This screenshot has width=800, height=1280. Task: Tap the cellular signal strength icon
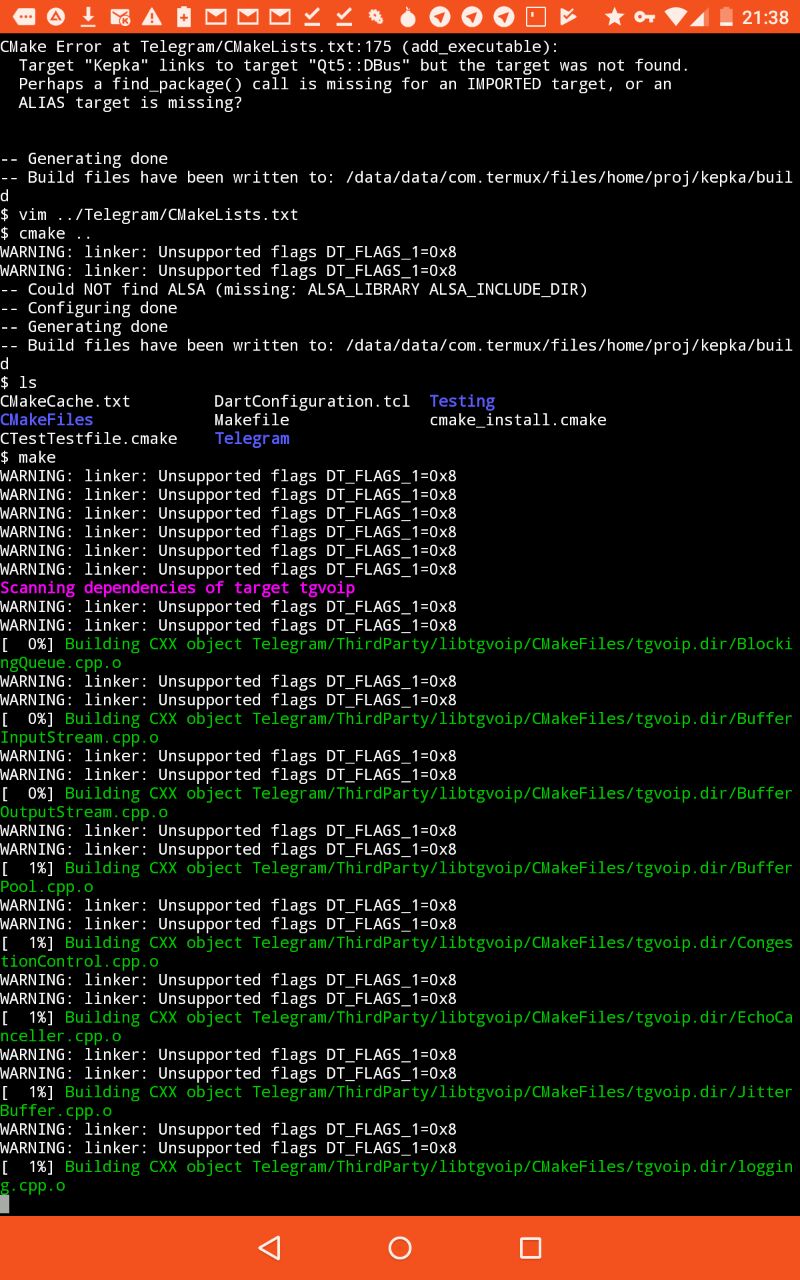point(701,16)
